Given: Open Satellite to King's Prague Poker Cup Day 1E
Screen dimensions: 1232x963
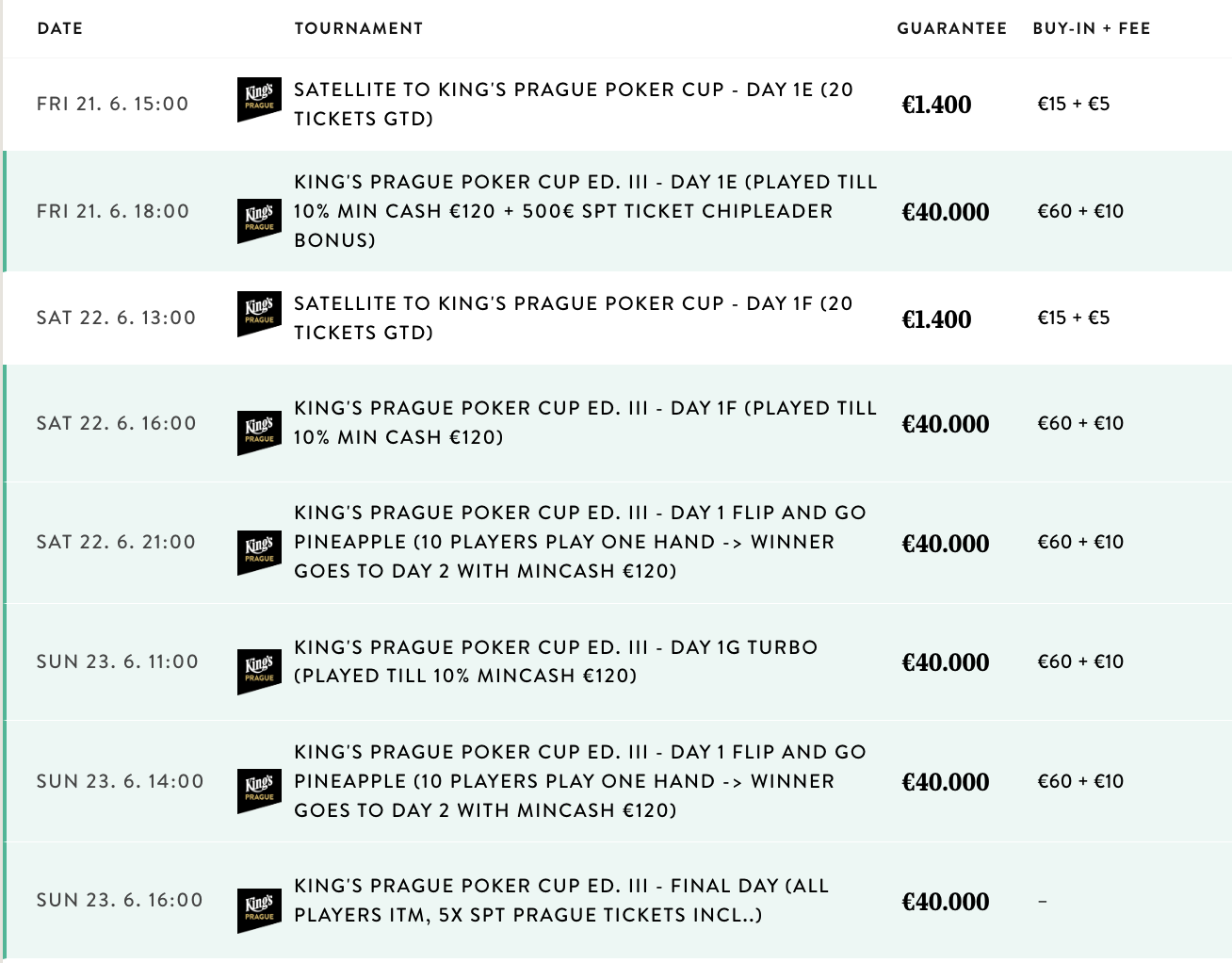Looking at the screenshot, I should pyautogui.click(x=574, y=104).
